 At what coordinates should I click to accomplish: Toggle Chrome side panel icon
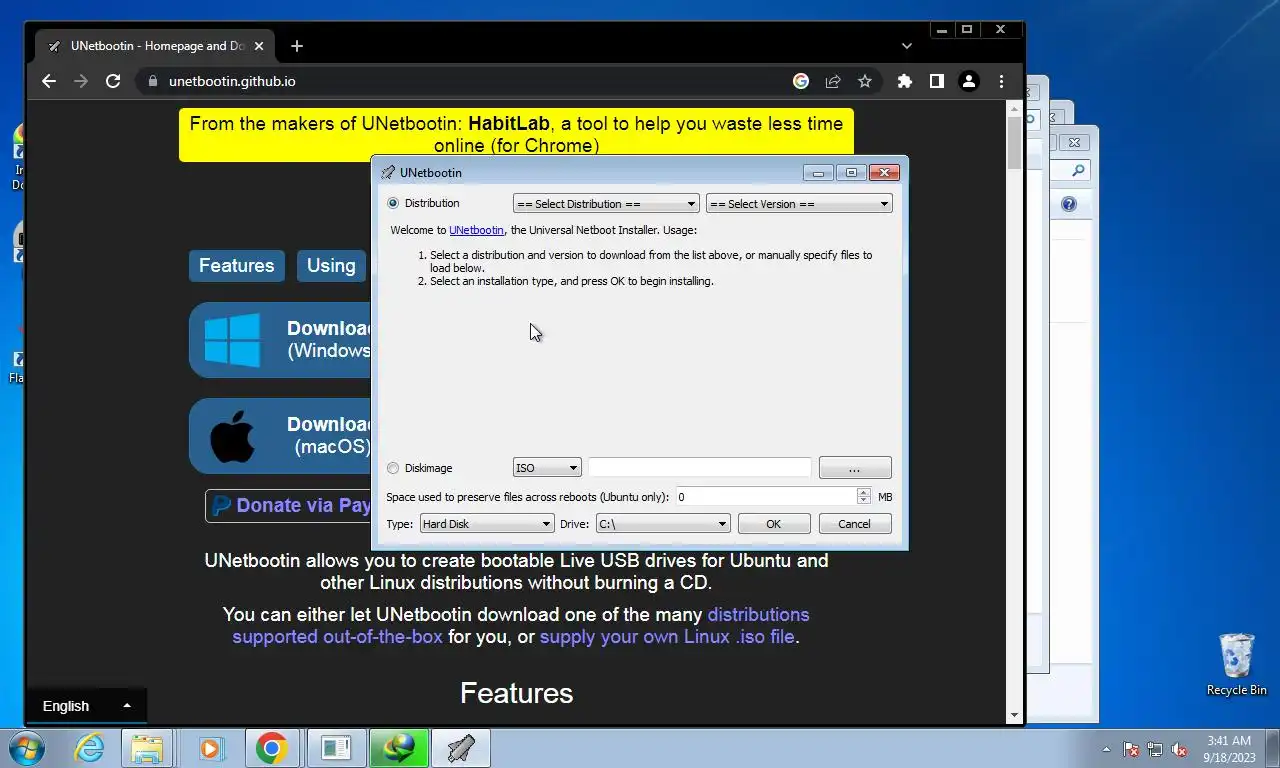point(937,81)
